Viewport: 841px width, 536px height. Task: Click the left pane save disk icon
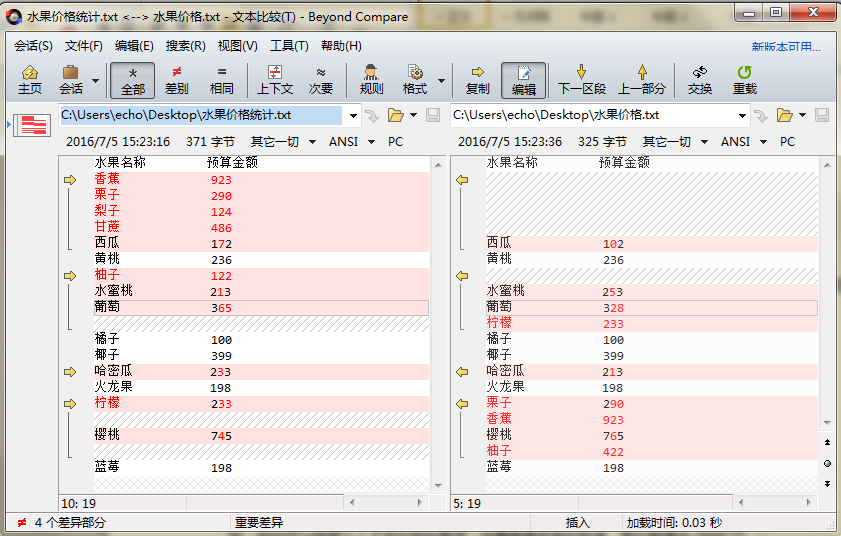pos(433,115)
